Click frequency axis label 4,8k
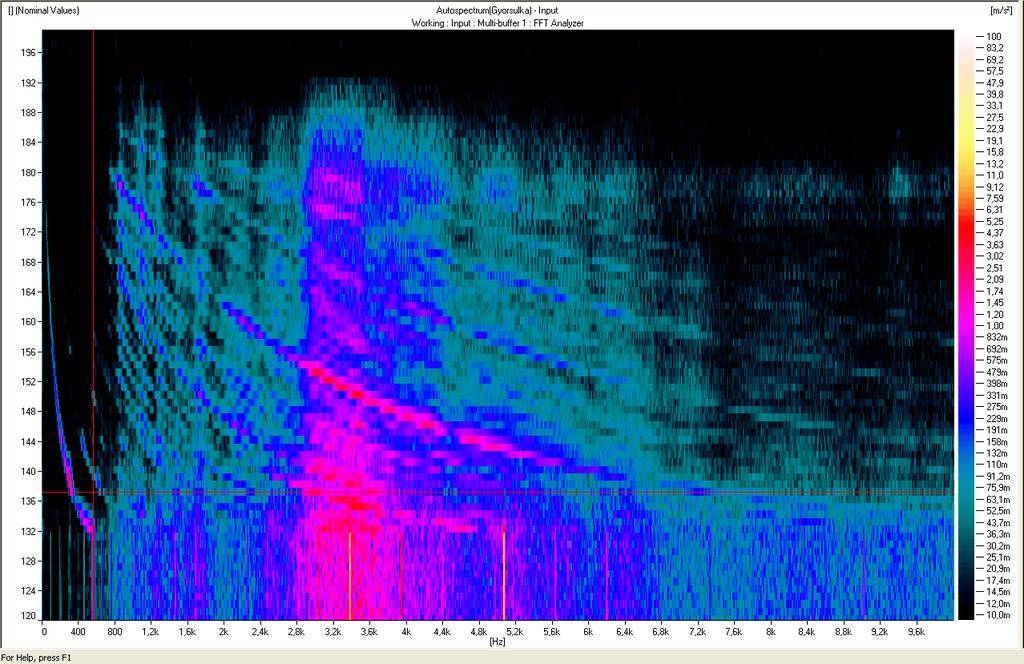The height and width of the screenshot is (664, 1024). [479, 632]
